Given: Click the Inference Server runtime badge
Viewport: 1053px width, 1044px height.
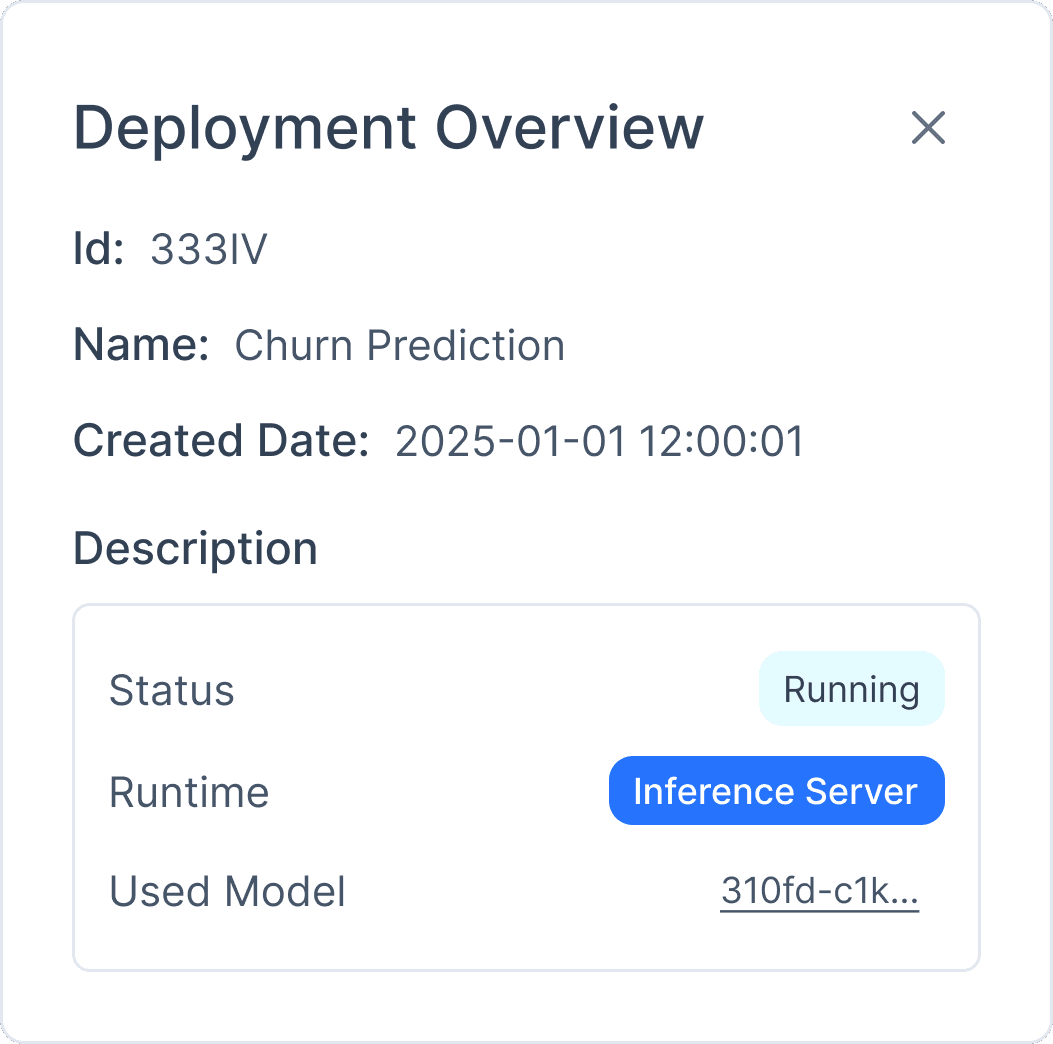Looking at the screenshot, I should click(x=776, y=790).
